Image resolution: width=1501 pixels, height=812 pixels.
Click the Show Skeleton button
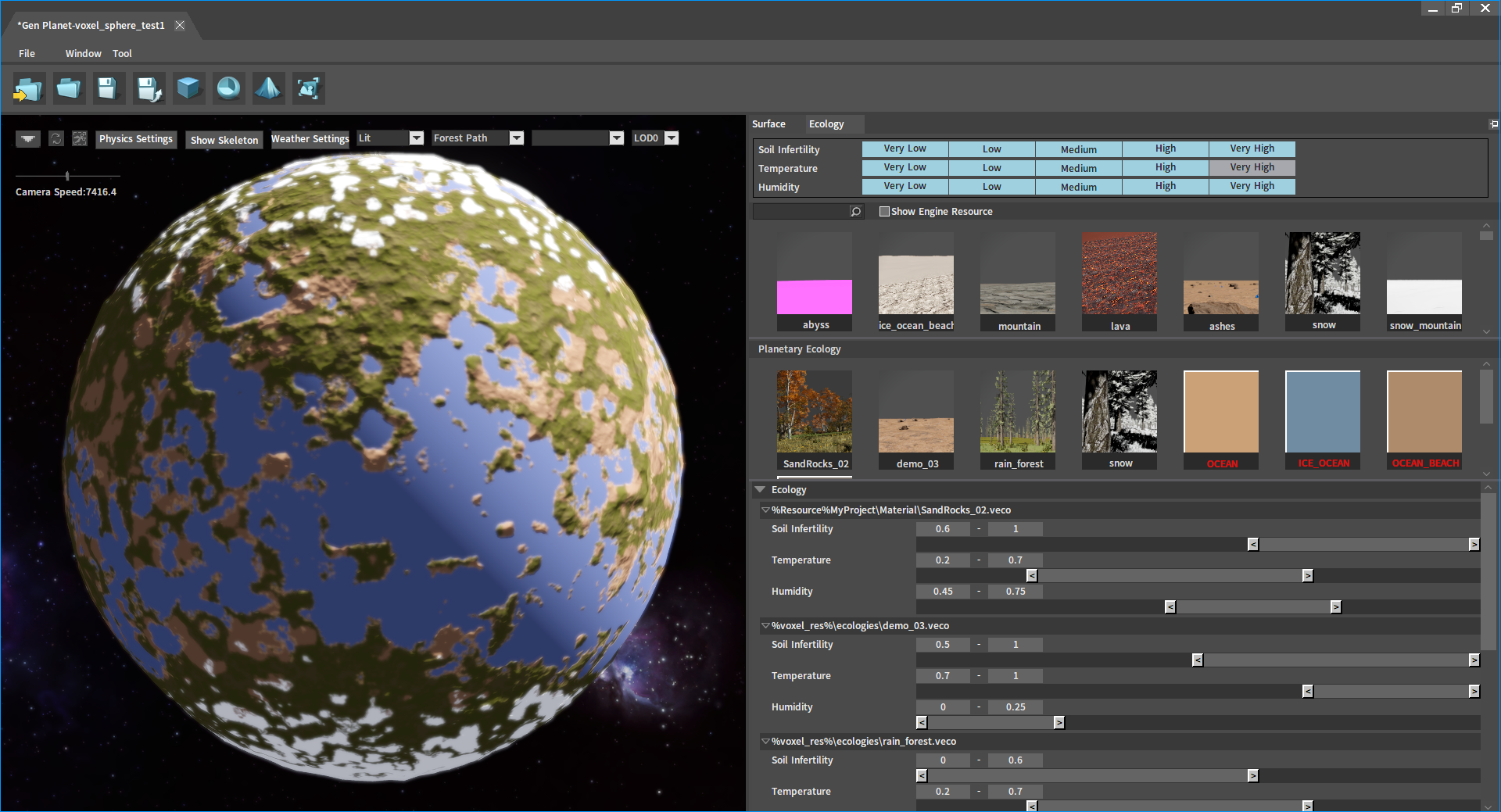pos(224,140)
